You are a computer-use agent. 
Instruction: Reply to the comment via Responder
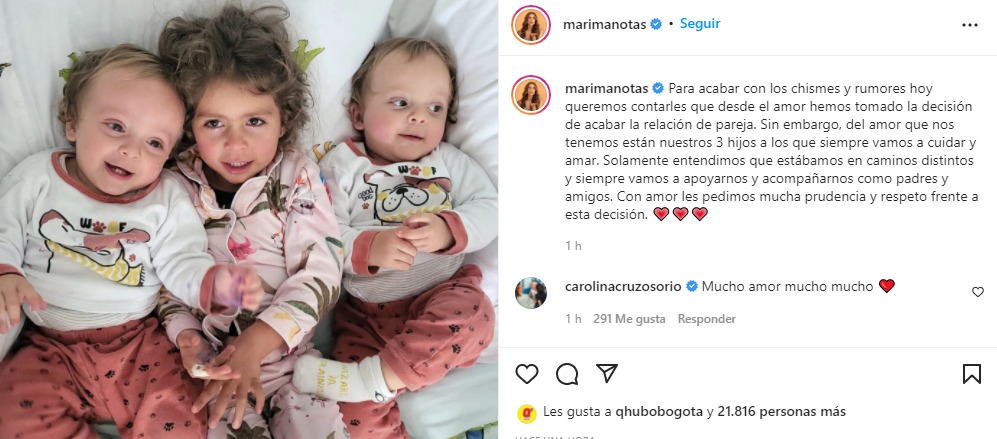pos(706,319)
